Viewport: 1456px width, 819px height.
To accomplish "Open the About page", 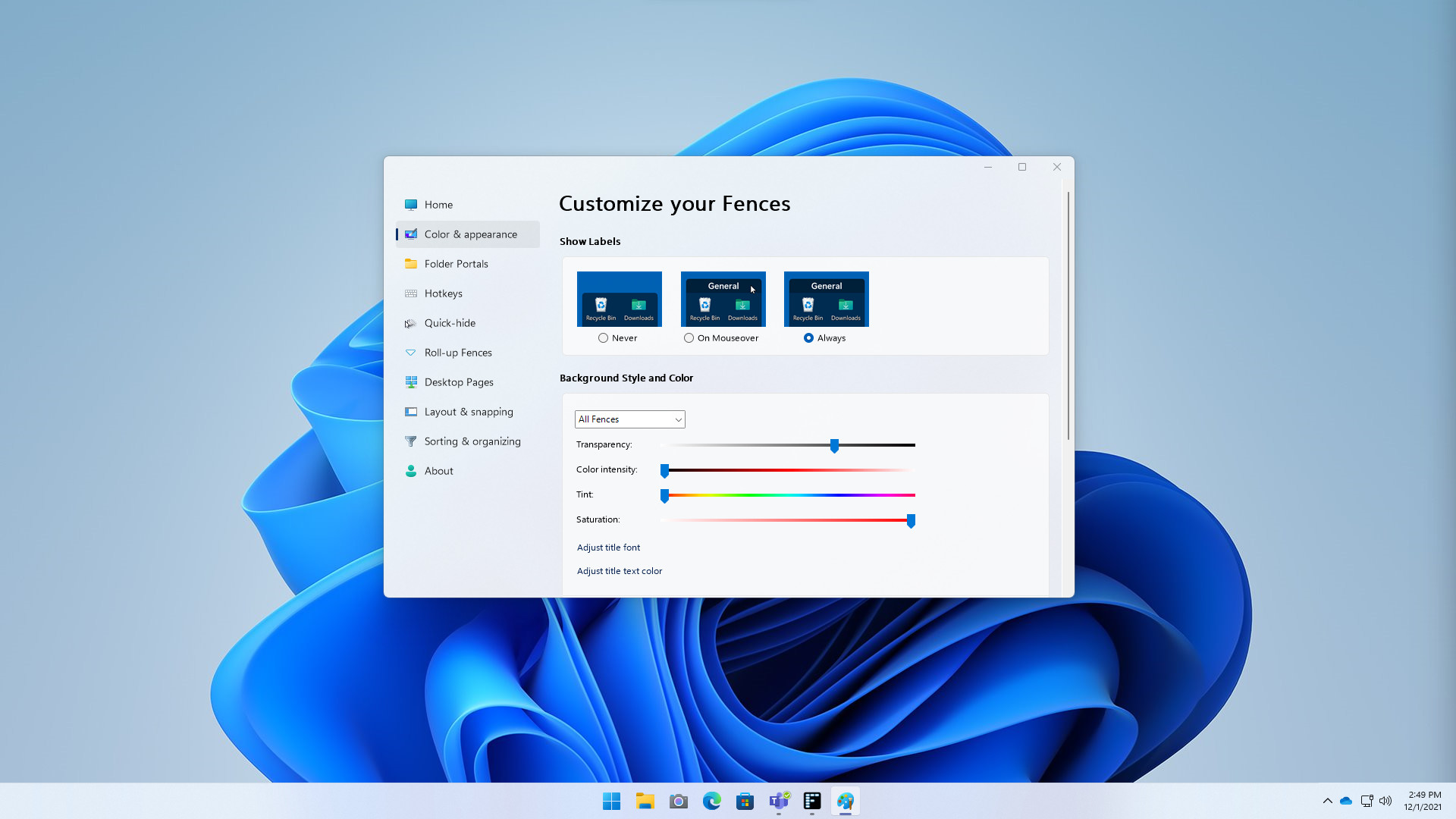I will (x=439, y=470).
